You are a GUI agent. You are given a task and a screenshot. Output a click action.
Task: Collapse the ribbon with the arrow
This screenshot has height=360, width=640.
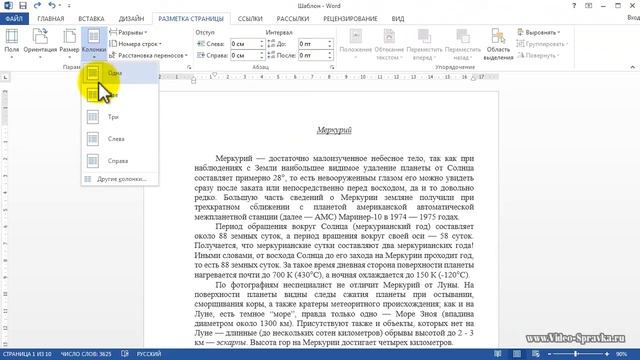632,67
